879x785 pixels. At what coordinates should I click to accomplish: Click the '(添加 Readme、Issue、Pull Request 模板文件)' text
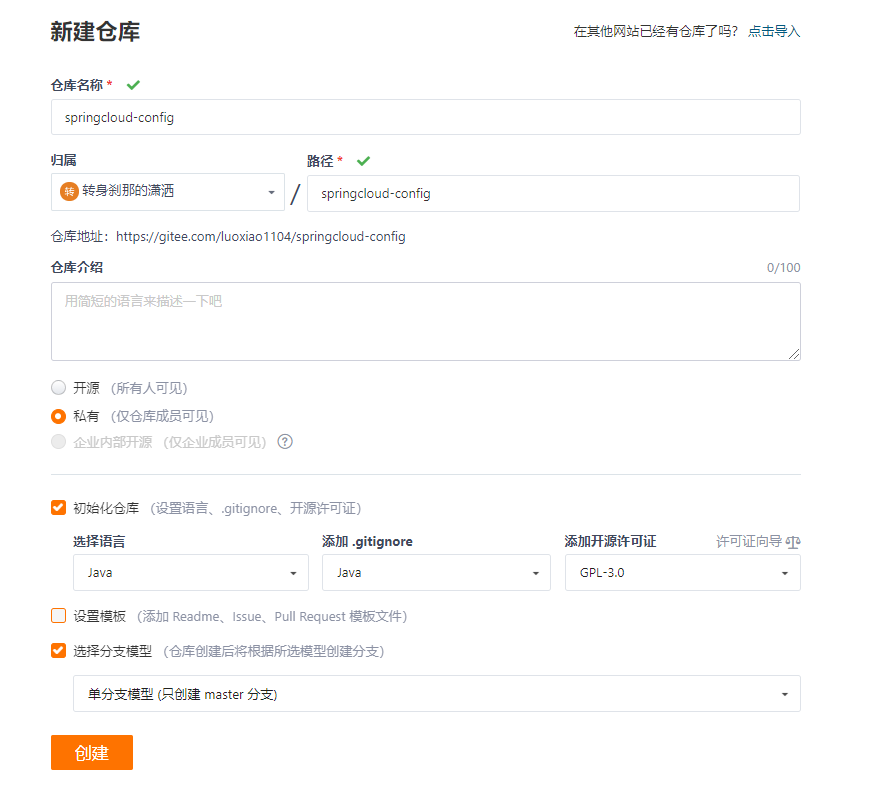[x=272, y=616]
